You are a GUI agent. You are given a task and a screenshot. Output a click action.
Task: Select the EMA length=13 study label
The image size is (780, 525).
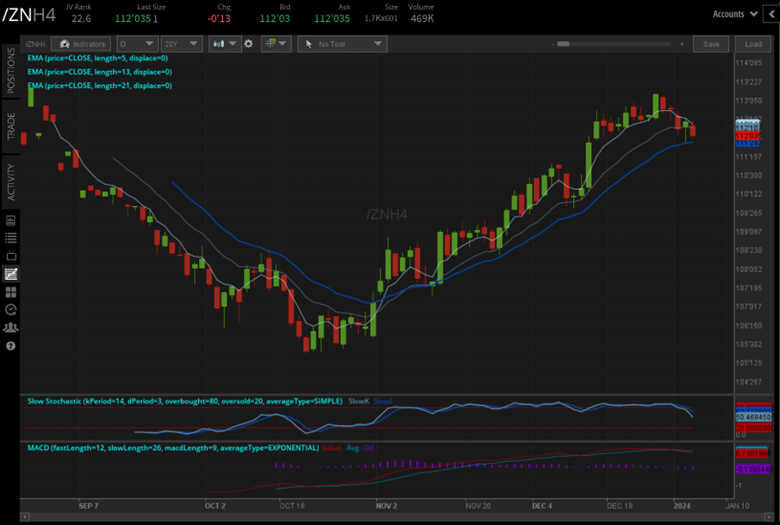tap(99, 72)
